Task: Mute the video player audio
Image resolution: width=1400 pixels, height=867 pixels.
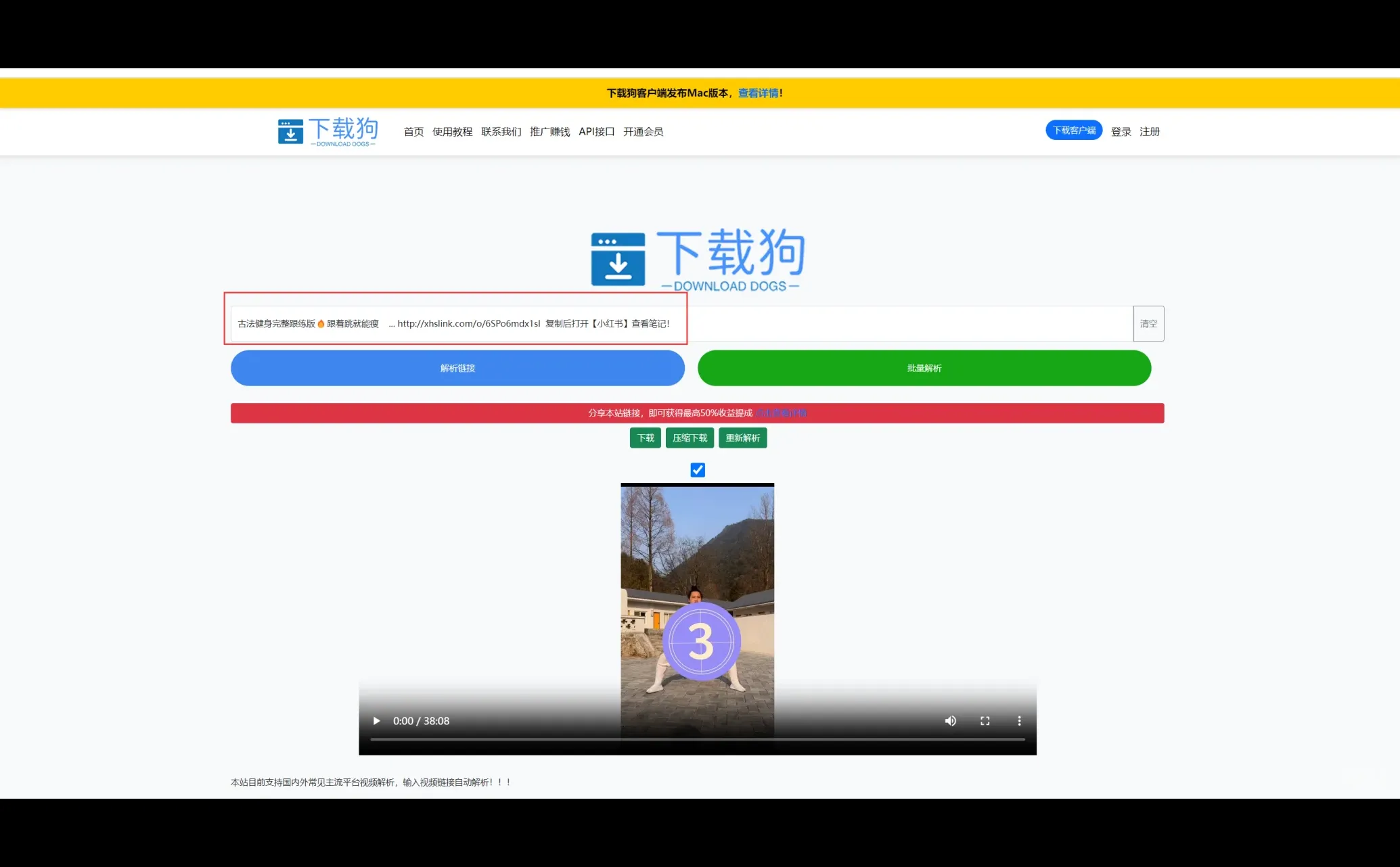Action: [950, 721]
